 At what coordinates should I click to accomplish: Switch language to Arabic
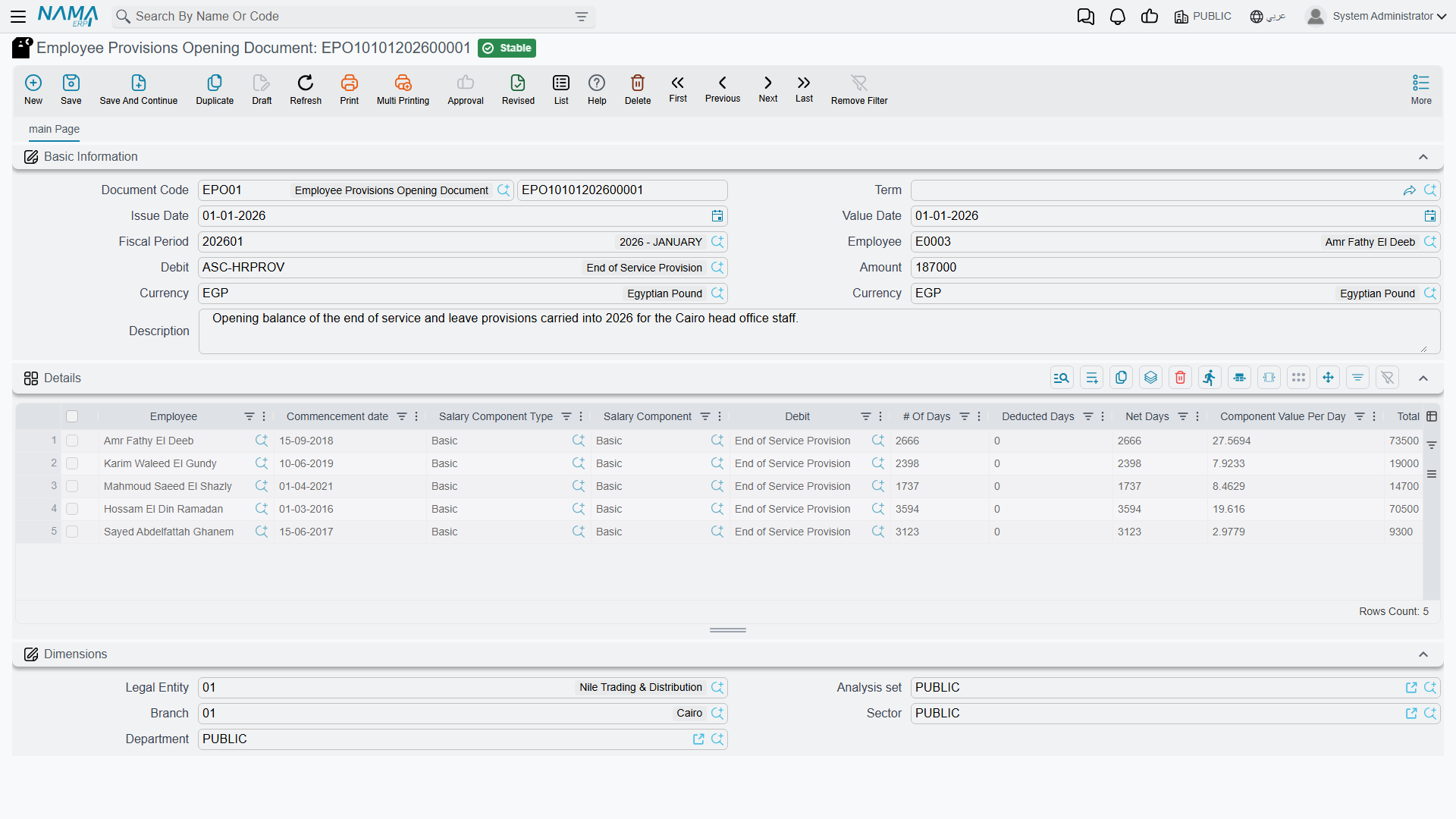click(x=1268, y=17)
